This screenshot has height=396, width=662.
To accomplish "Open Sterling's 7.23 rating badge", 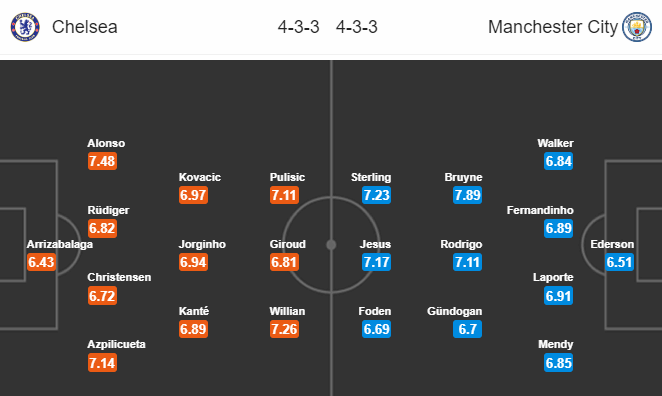I will point(376,195).
